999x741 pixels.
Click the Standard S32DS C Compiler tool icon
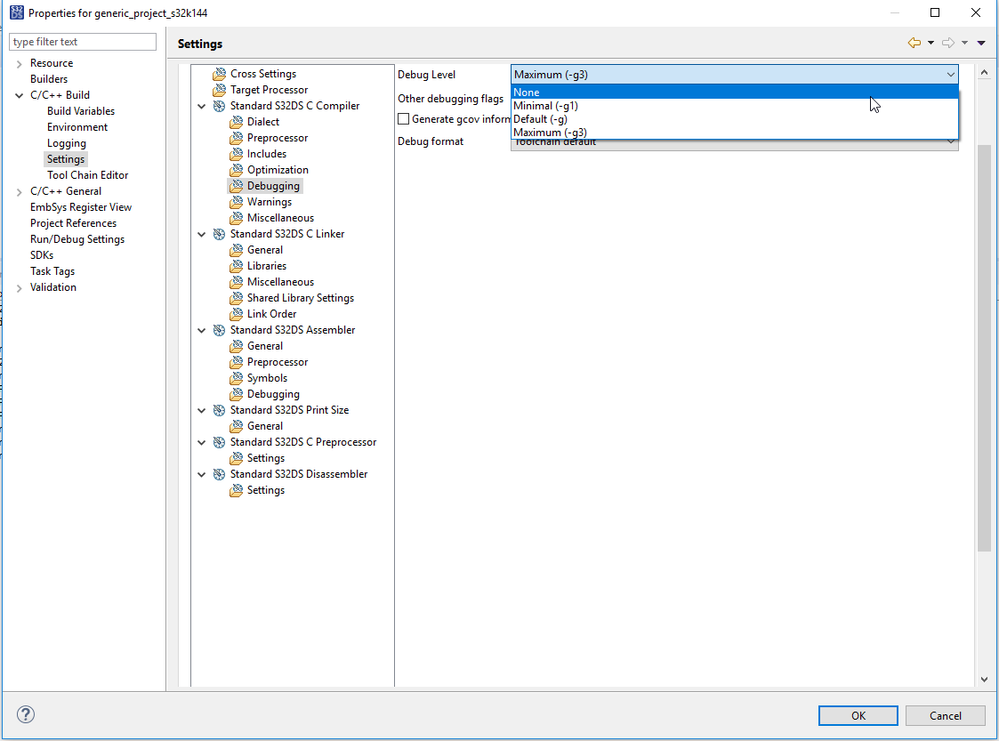point(219,106)
